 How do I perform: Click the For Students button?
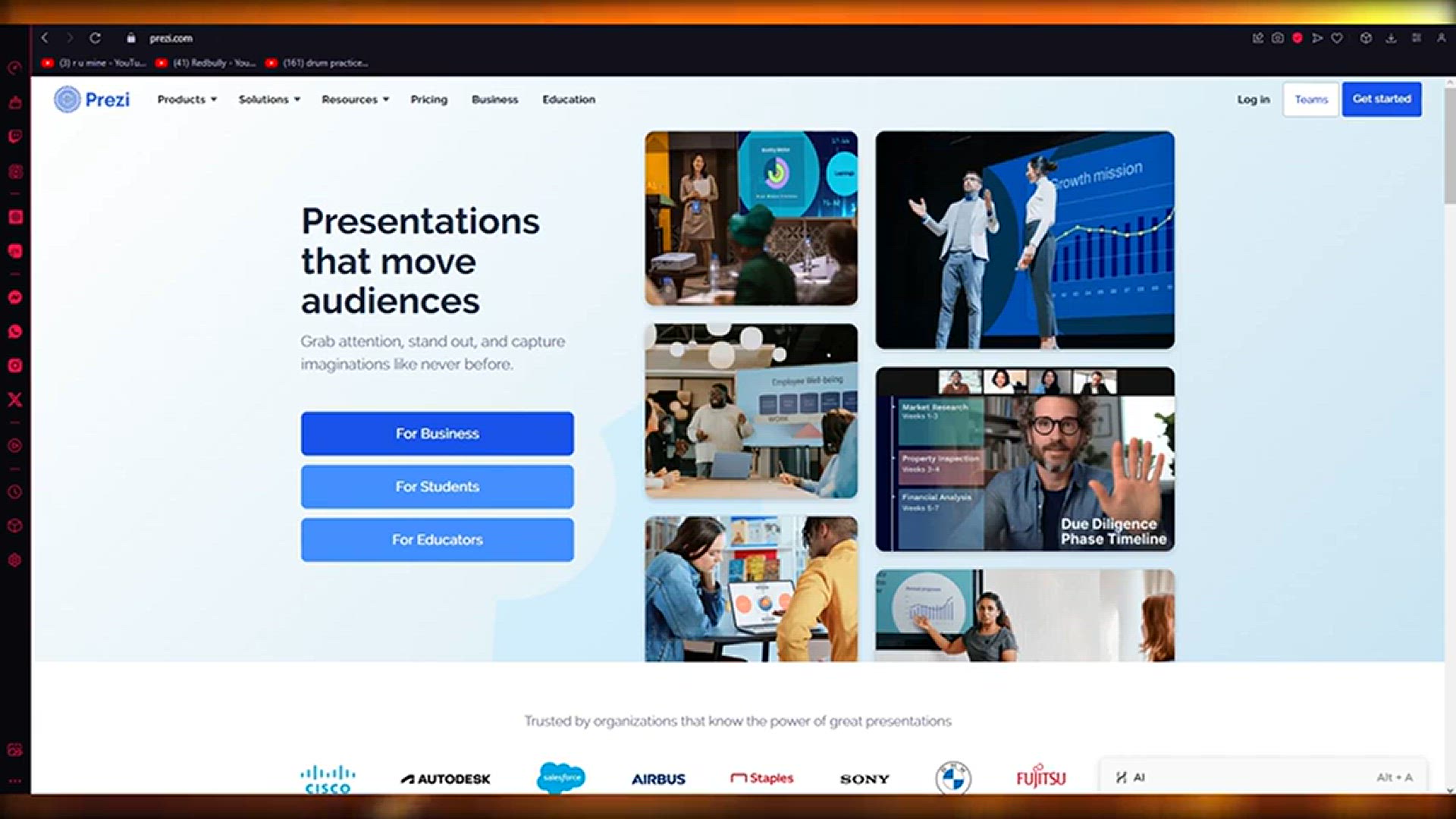pyautogui.click(x=438, y=487)
